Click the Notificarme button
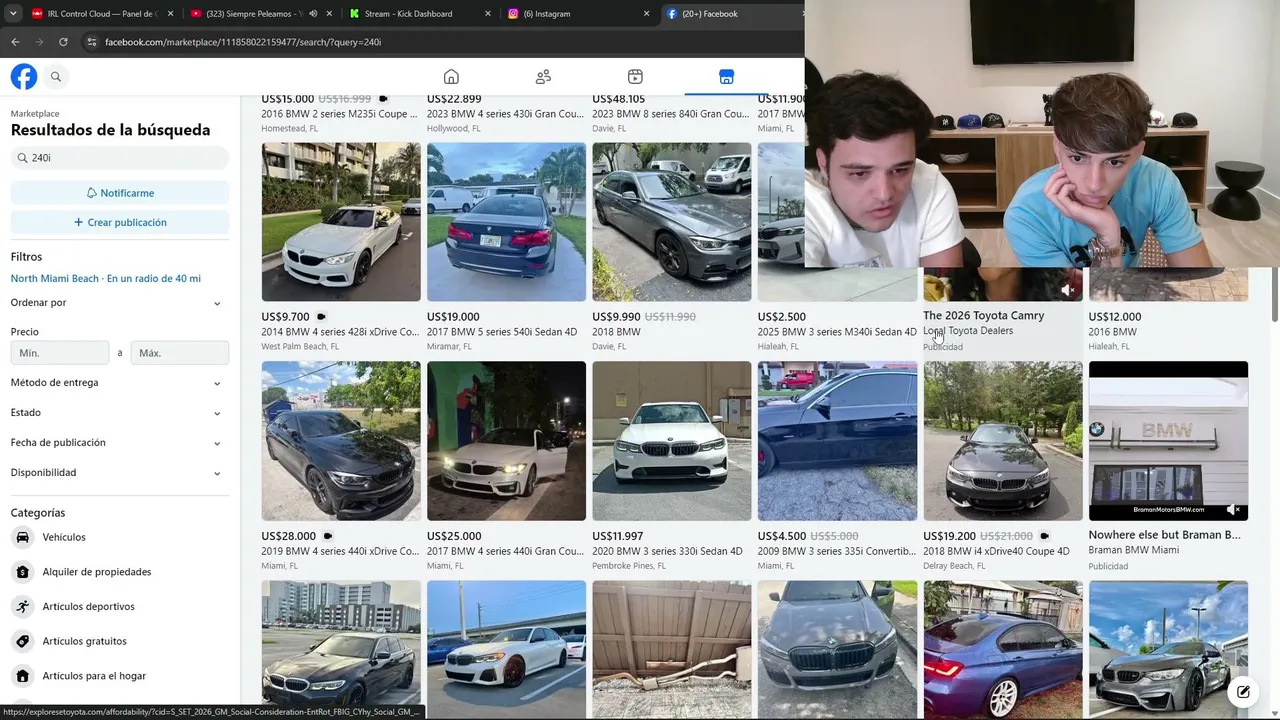The width and height of the screenshot is (1280, 720). tap(120, 193)
